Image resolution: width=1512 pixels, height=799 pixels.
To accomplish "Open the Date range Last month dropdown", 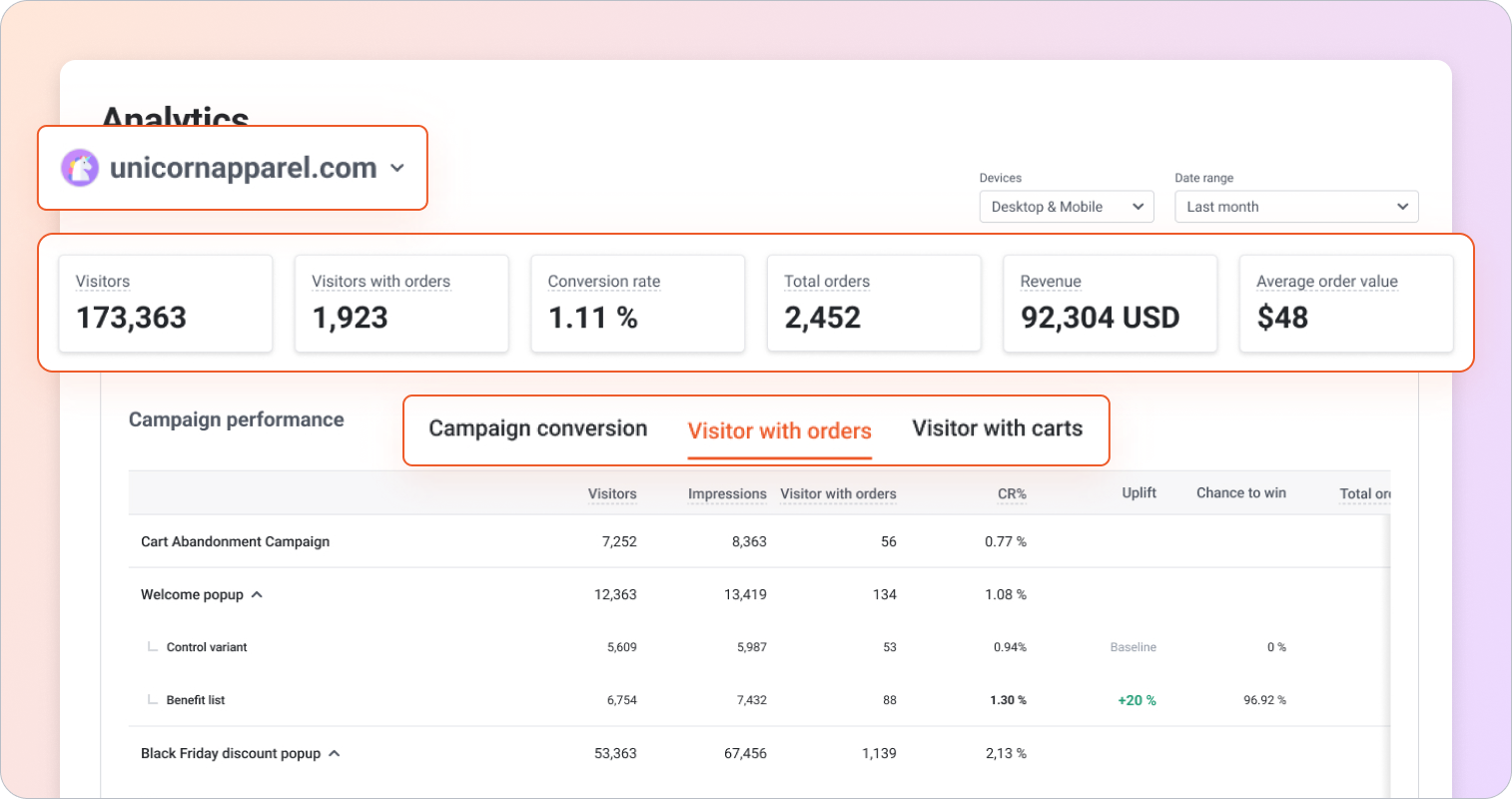I will click(x=1295, y=207).
